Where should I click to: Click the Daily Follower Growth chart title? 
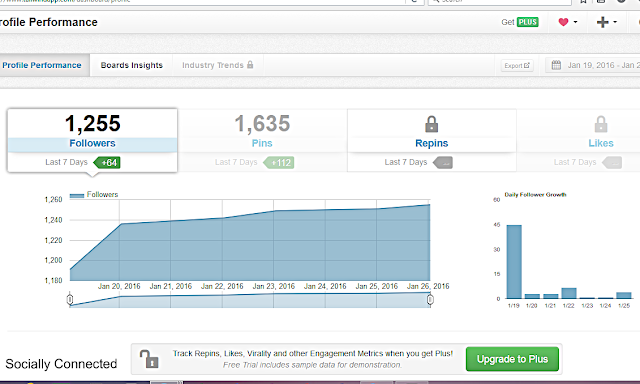(535, 195)
